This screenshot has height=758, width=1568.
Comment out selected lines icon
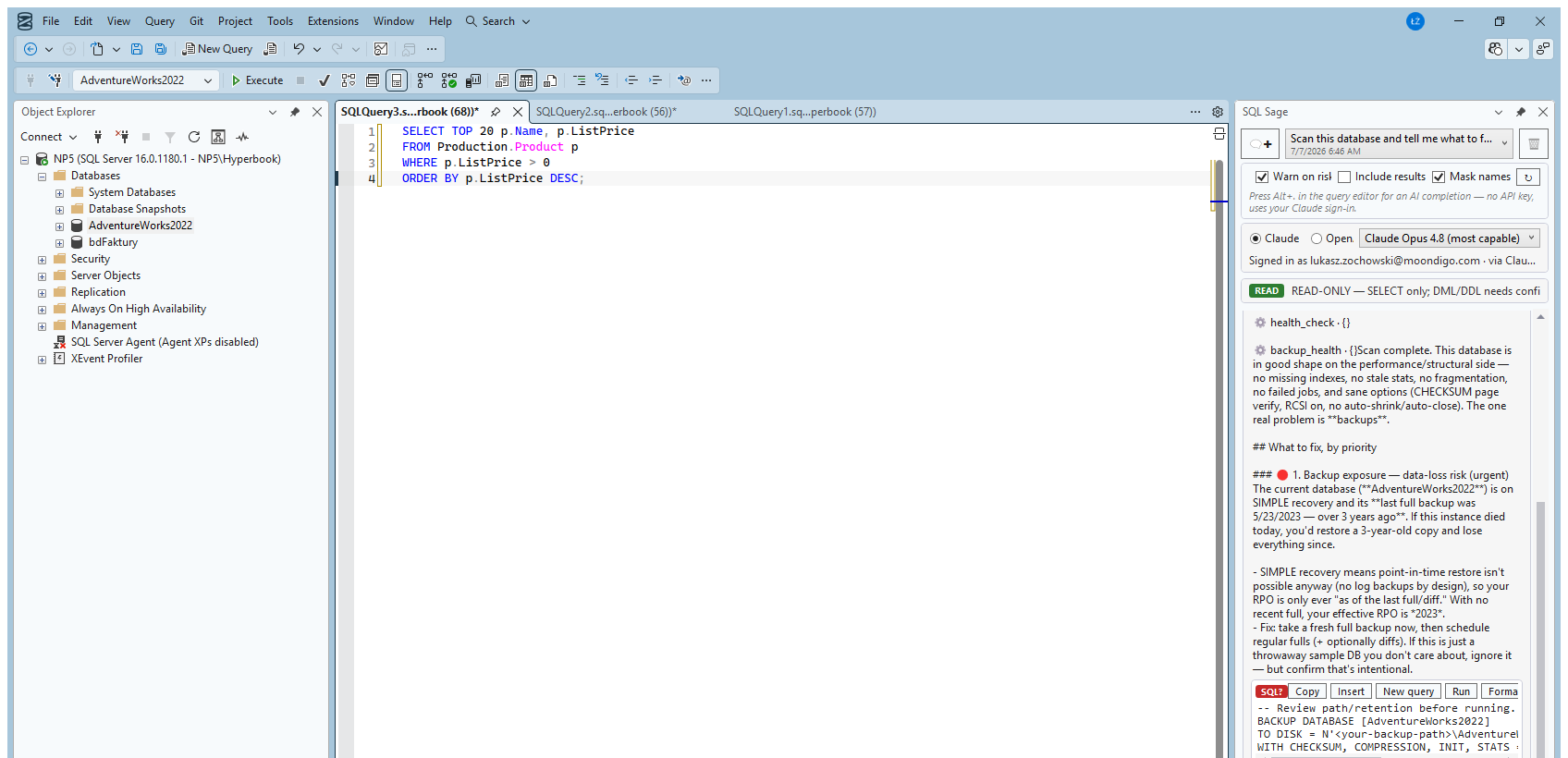click(579, 80)
